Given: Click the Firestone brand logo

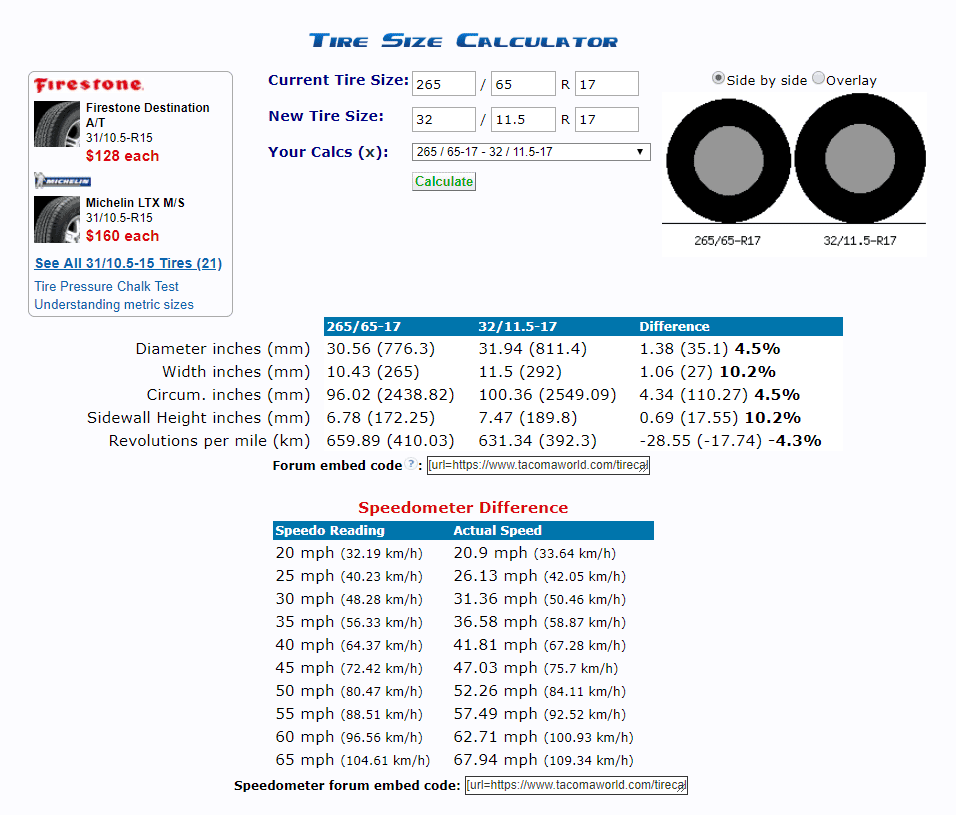Looking at the screenshot, I should coord(88,85).
